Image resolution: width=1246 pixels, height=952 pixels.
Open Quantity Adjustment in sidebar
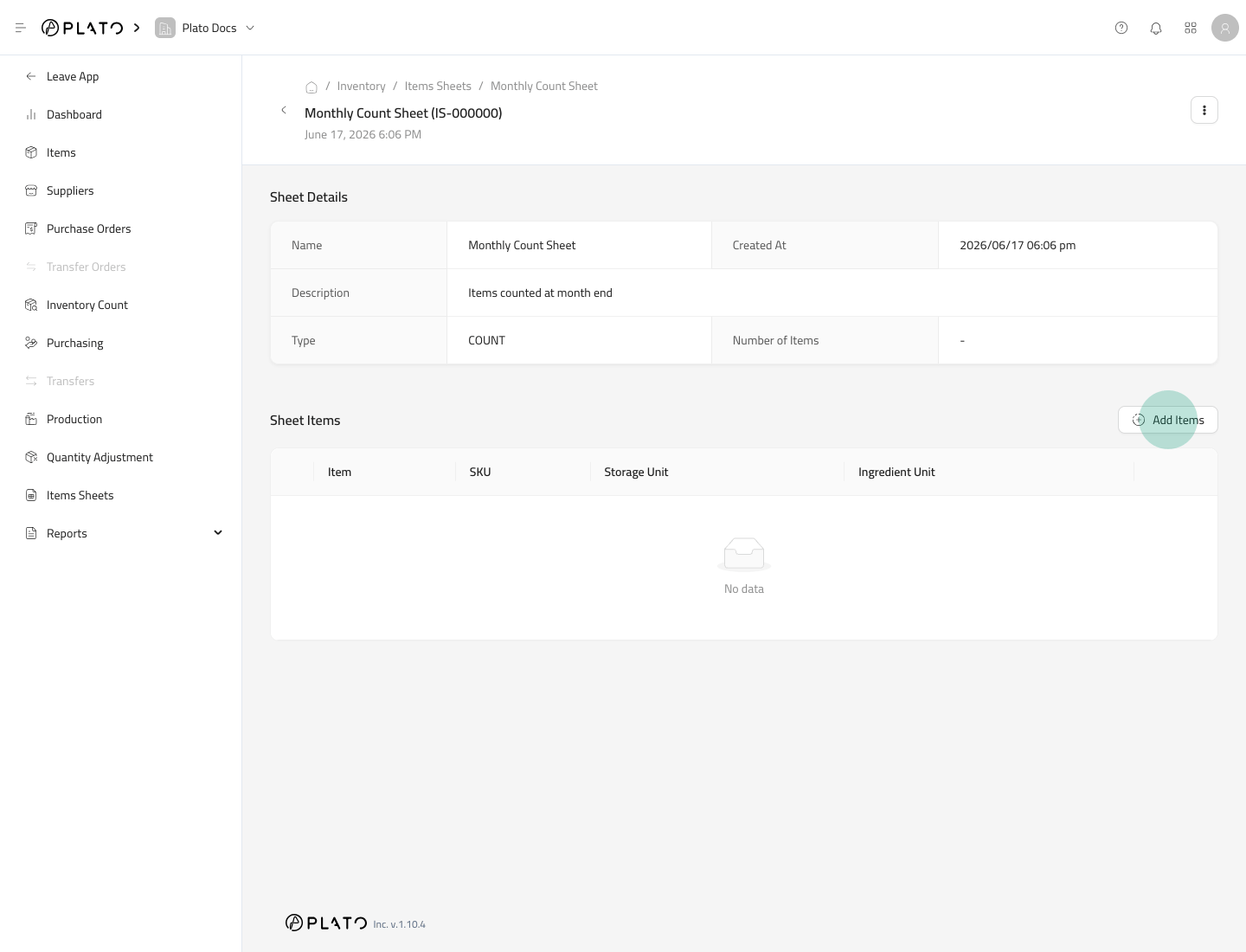pyautogui.click(x=100, y=457)
